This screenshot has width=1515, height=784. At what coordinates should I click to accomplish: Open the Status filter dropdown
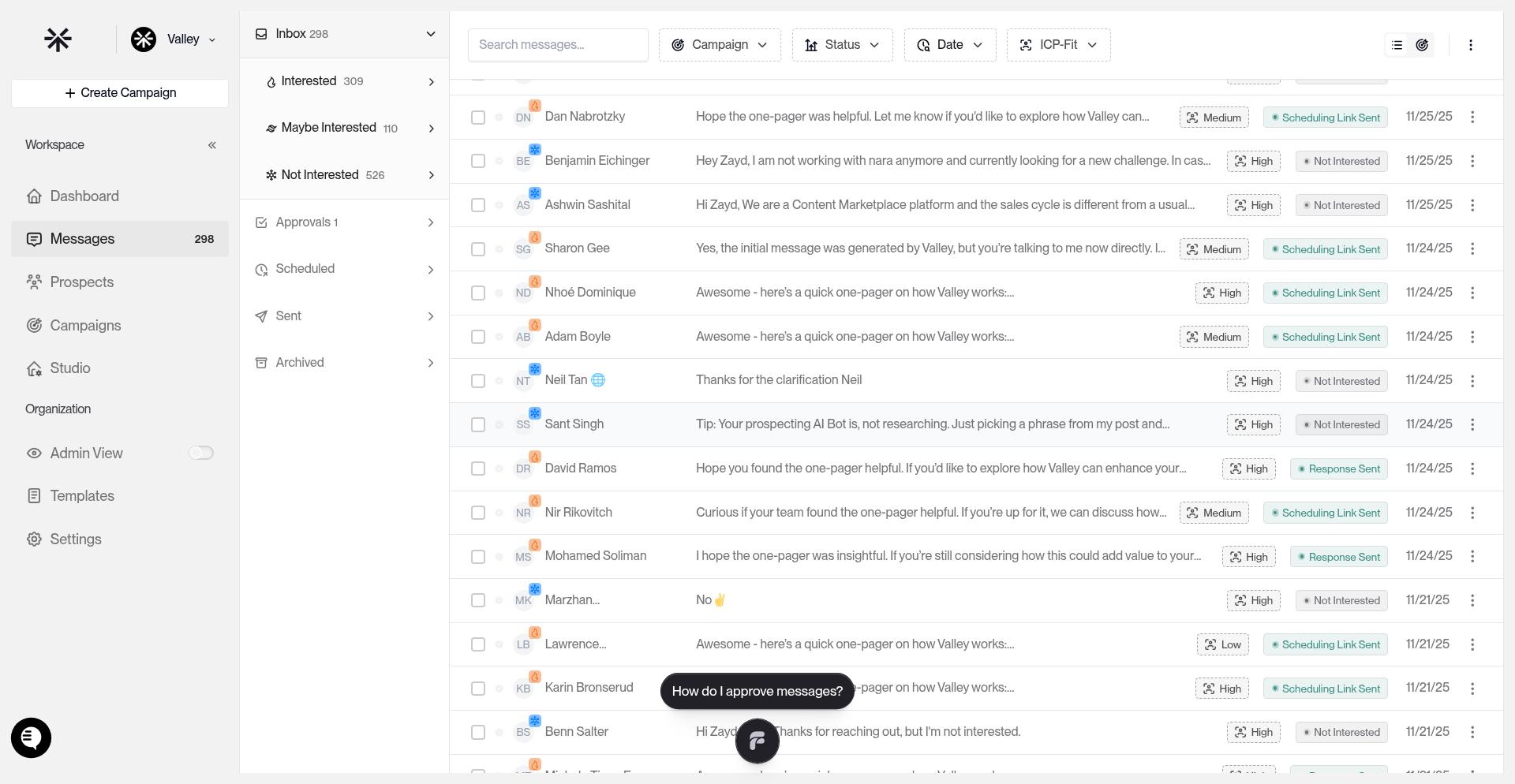click(x=842, y=45)
